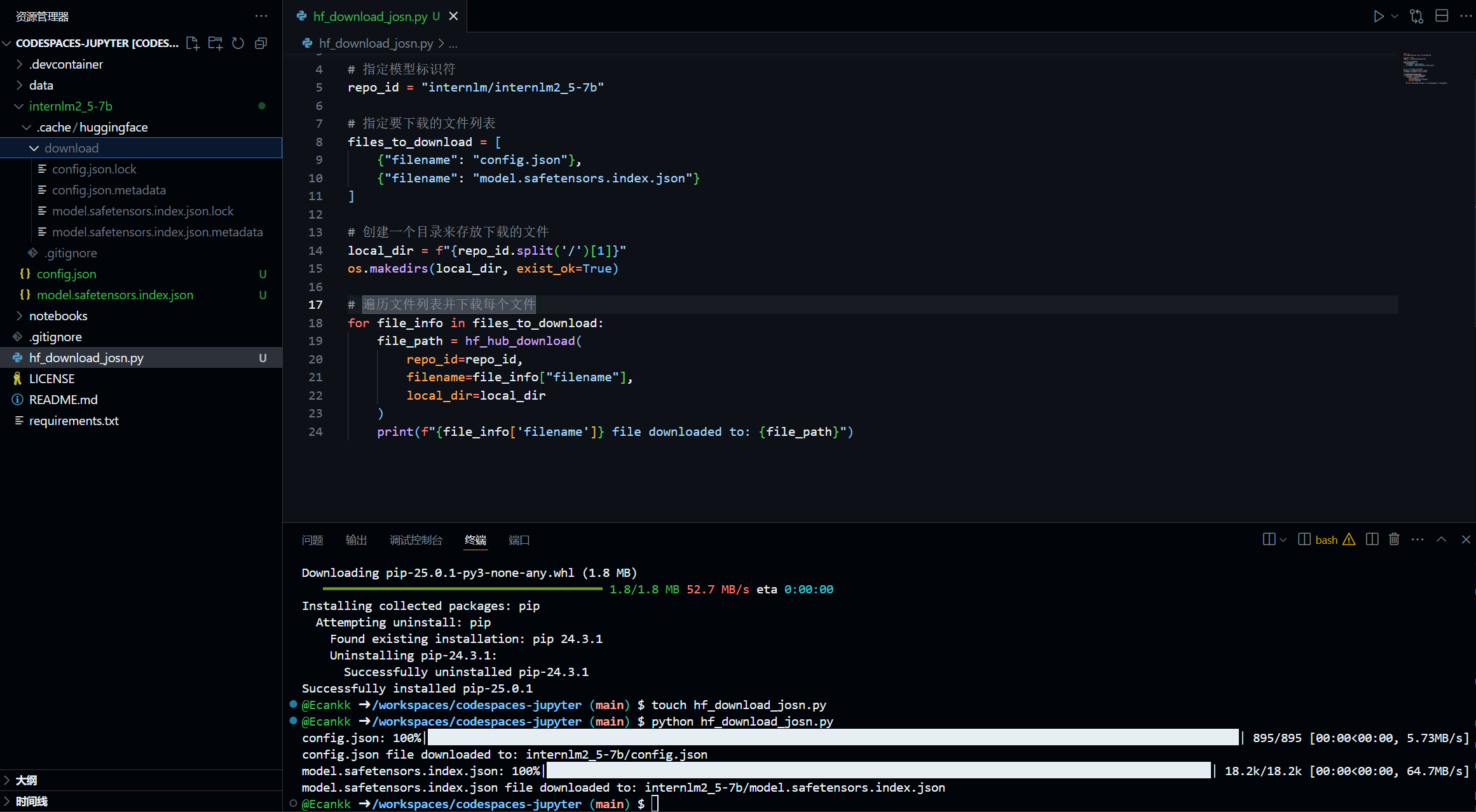Open the green config.json file
The width and height of the screenshot is (1476, 812).
point(141,274)
